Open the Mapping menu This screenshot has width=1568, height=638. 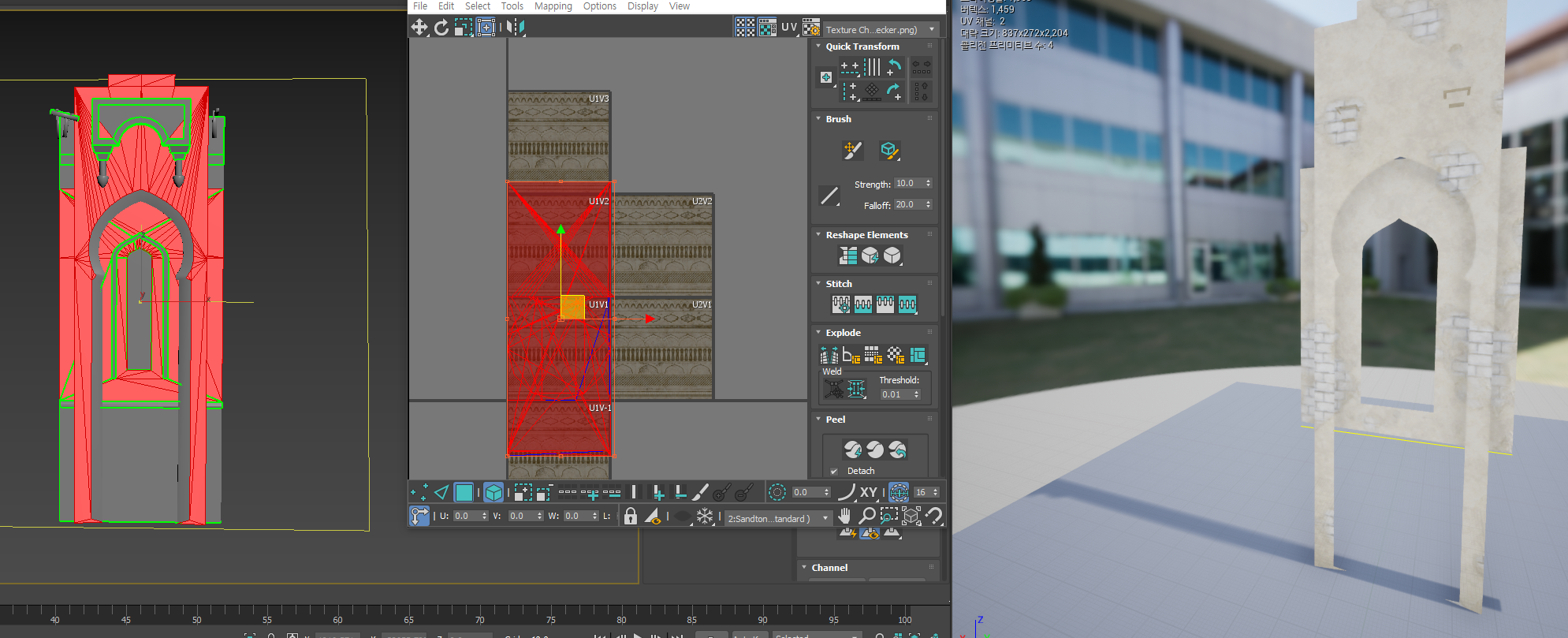pyautogui.click(x=553, y=6)
